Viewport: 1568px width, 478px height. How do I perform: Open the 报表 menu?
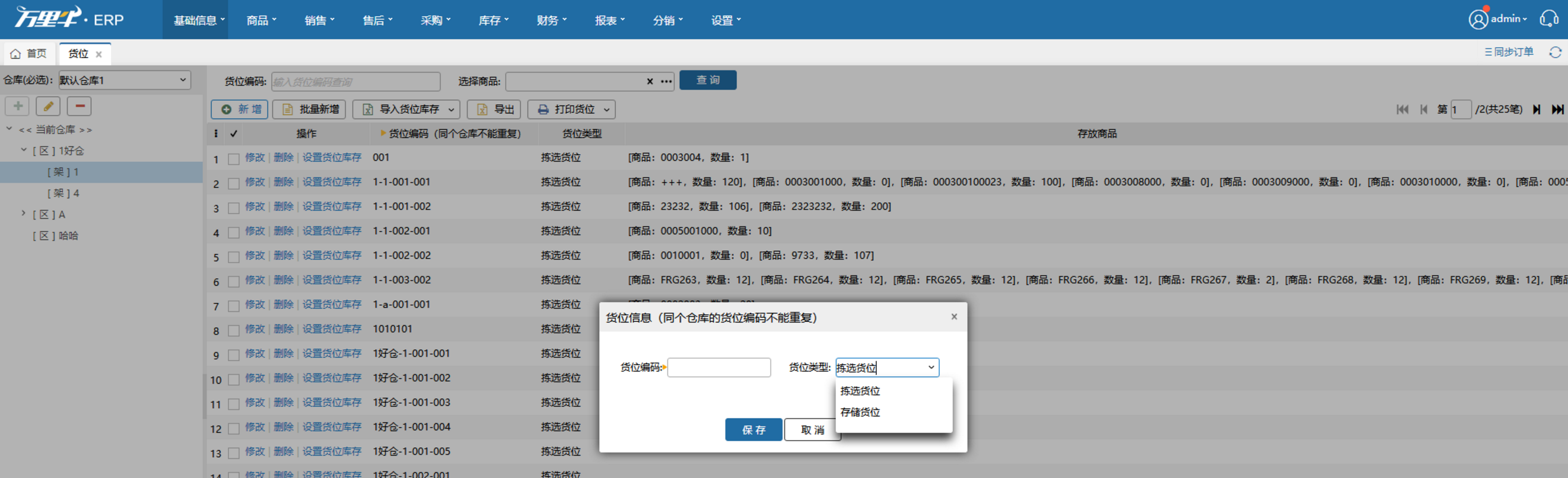609,20
